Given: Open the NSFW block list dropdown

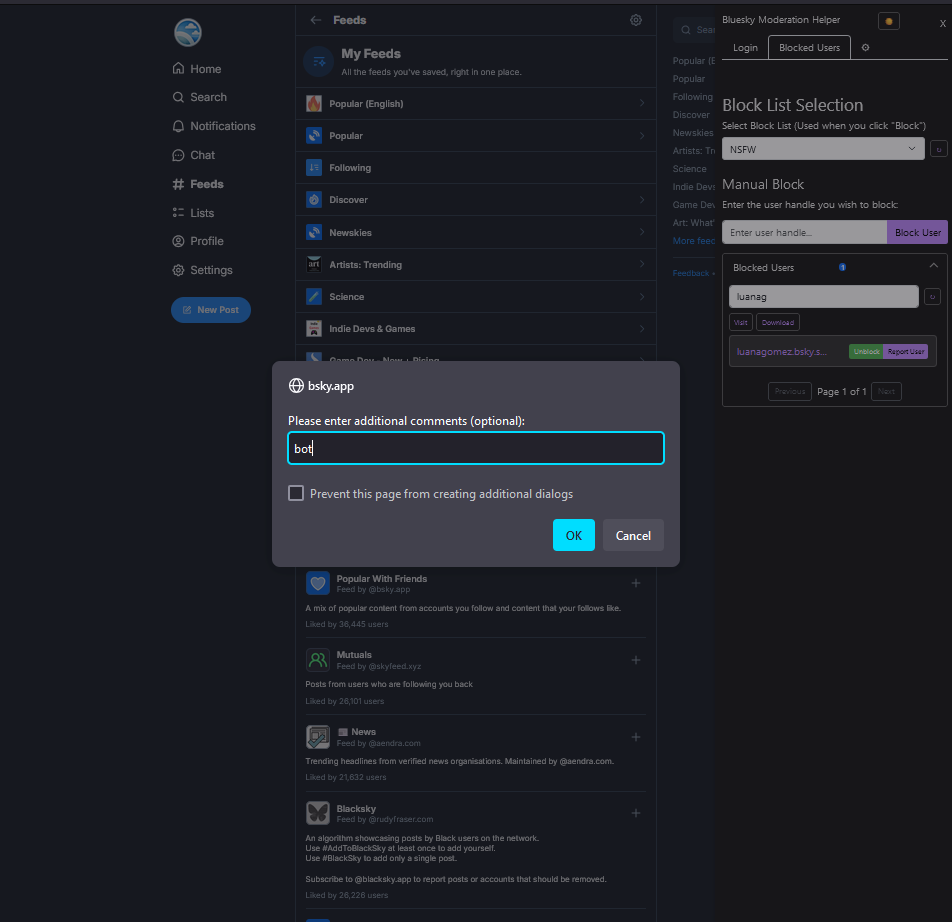Looking at the screenshot, I should [823, 149].
